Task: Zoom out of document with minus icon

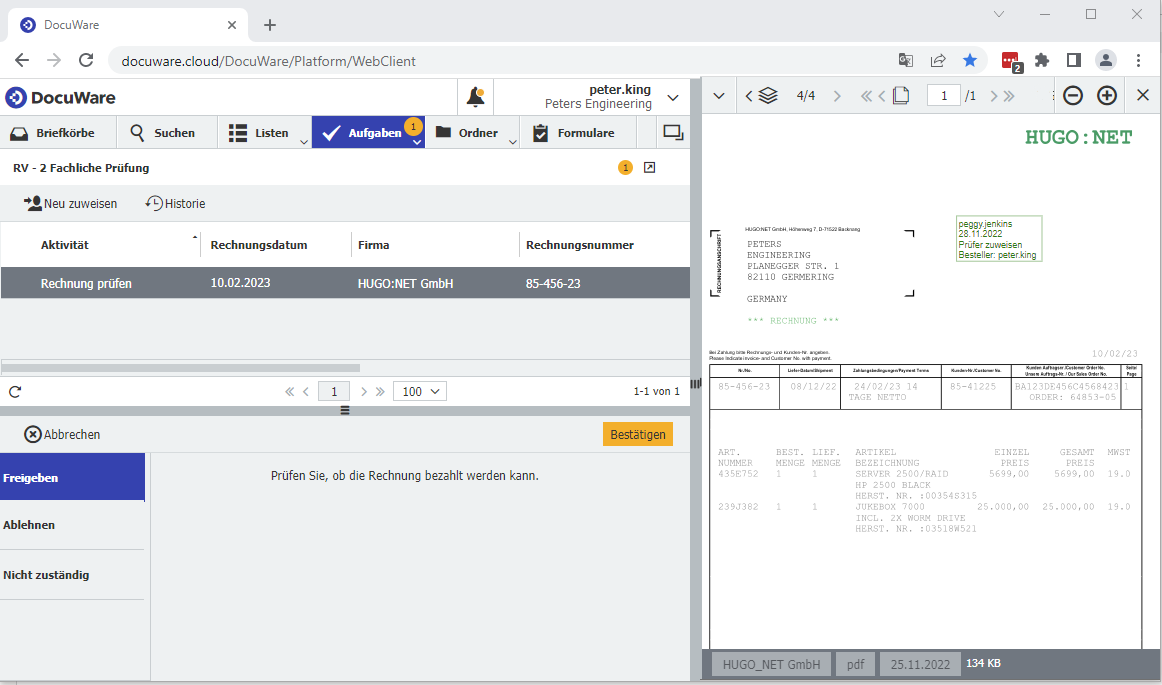Action: click(1072, 96)
